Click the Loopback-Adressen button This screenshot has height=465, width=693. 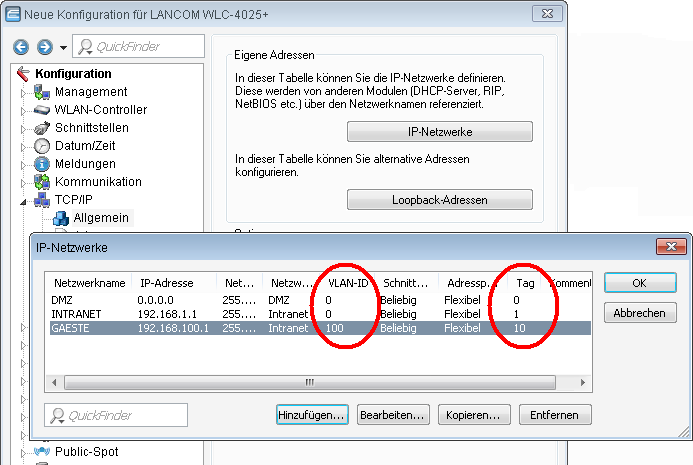point(440,200)
